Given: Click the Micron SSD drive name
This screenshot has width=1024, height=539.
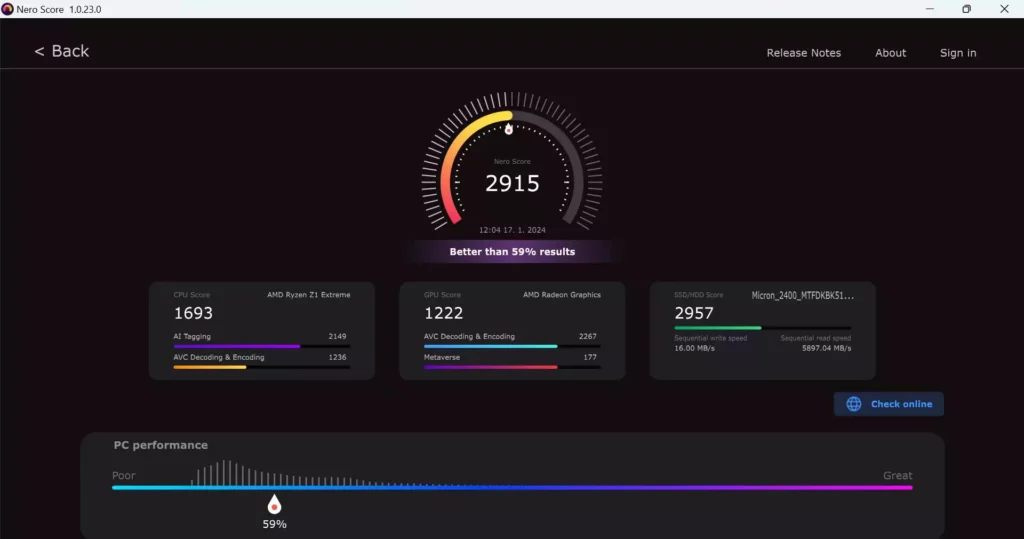Looking at the screenshot, I should pos(802,295).
